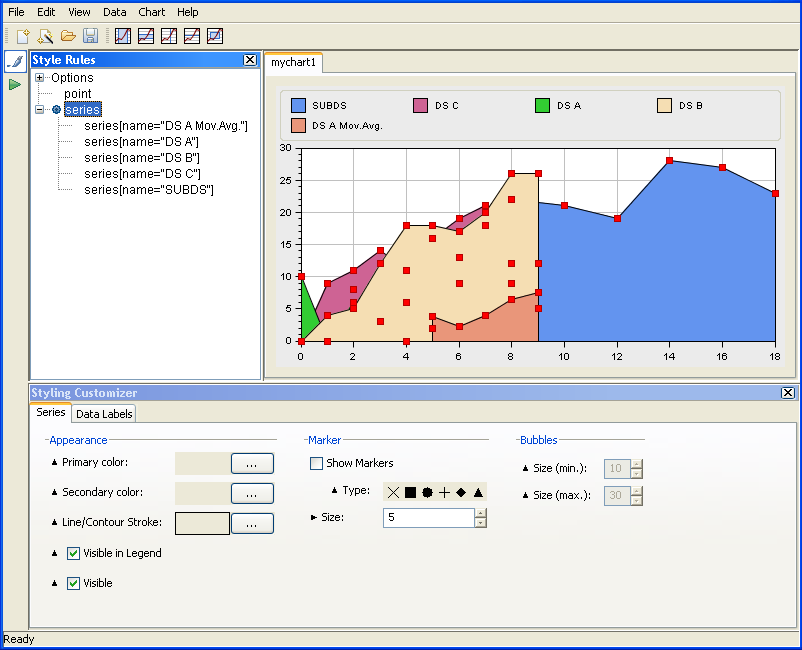802x650 pixels.
Task: Click the open folder toolbar icon
Action: (68, 36)
